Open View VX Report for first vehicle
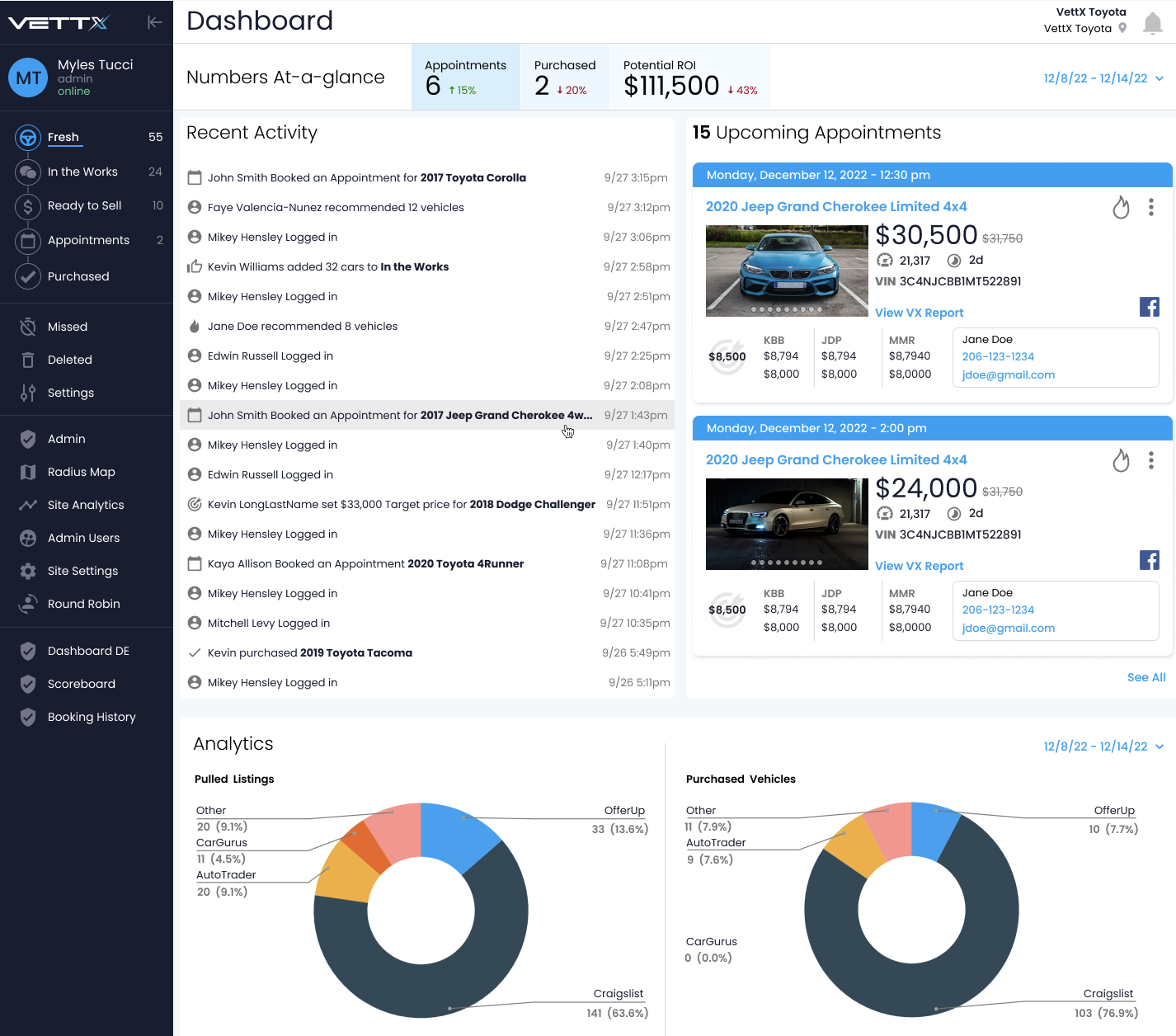Image resolution: width=1176 pixels, height=1036 pixels. pos(919,313)
